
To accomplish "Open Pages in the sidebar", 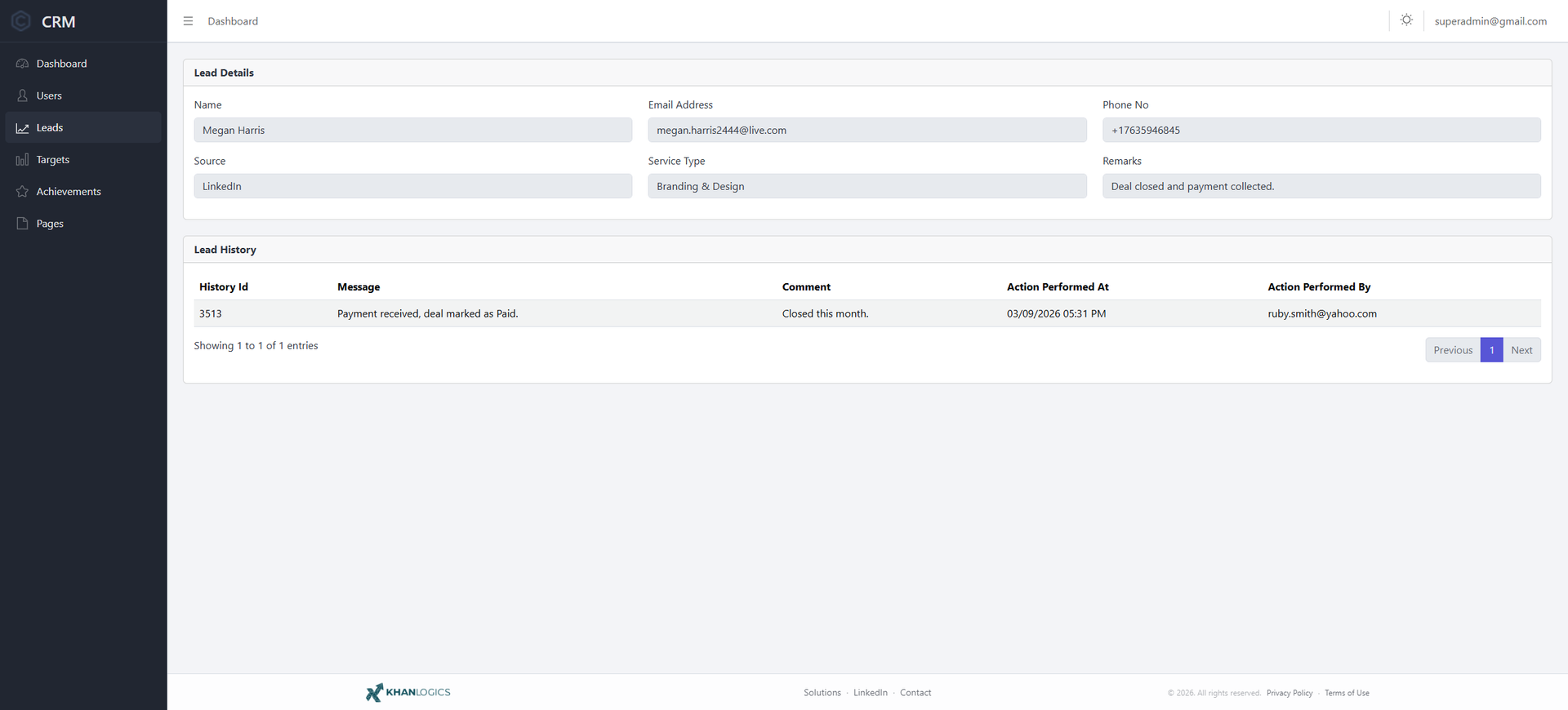I will [x=82, y=223].
